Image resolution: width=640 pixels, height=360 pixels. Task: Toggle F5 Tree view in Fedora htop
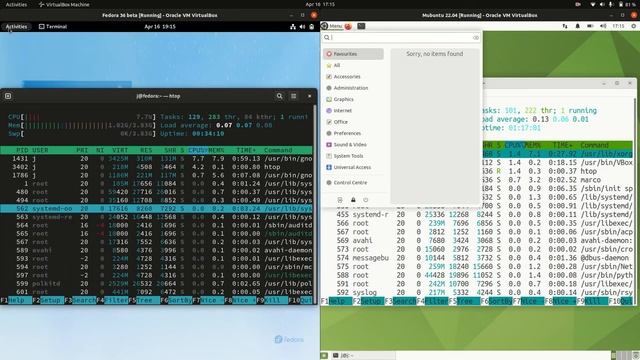[x=144, y=300]
